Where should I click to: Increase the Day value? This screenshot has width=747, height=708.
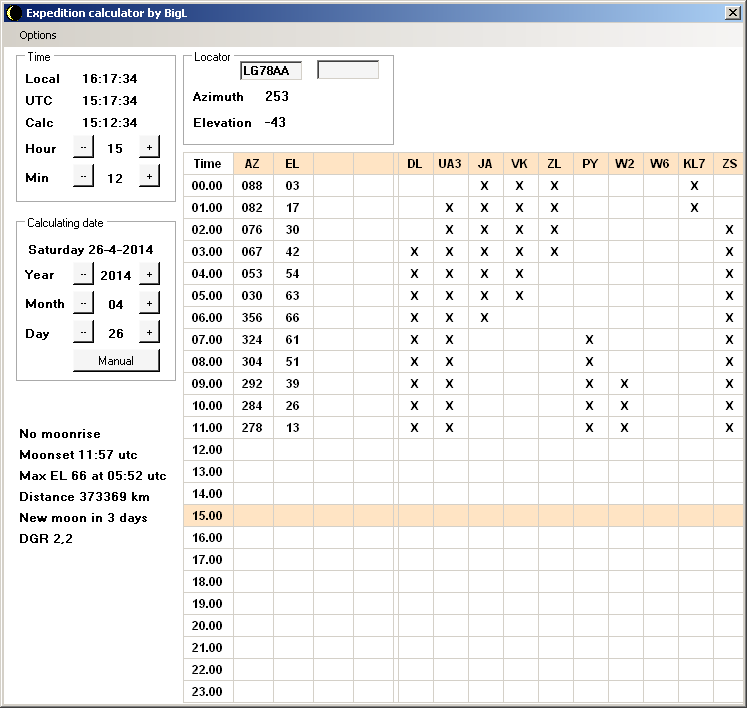[149, 333]
